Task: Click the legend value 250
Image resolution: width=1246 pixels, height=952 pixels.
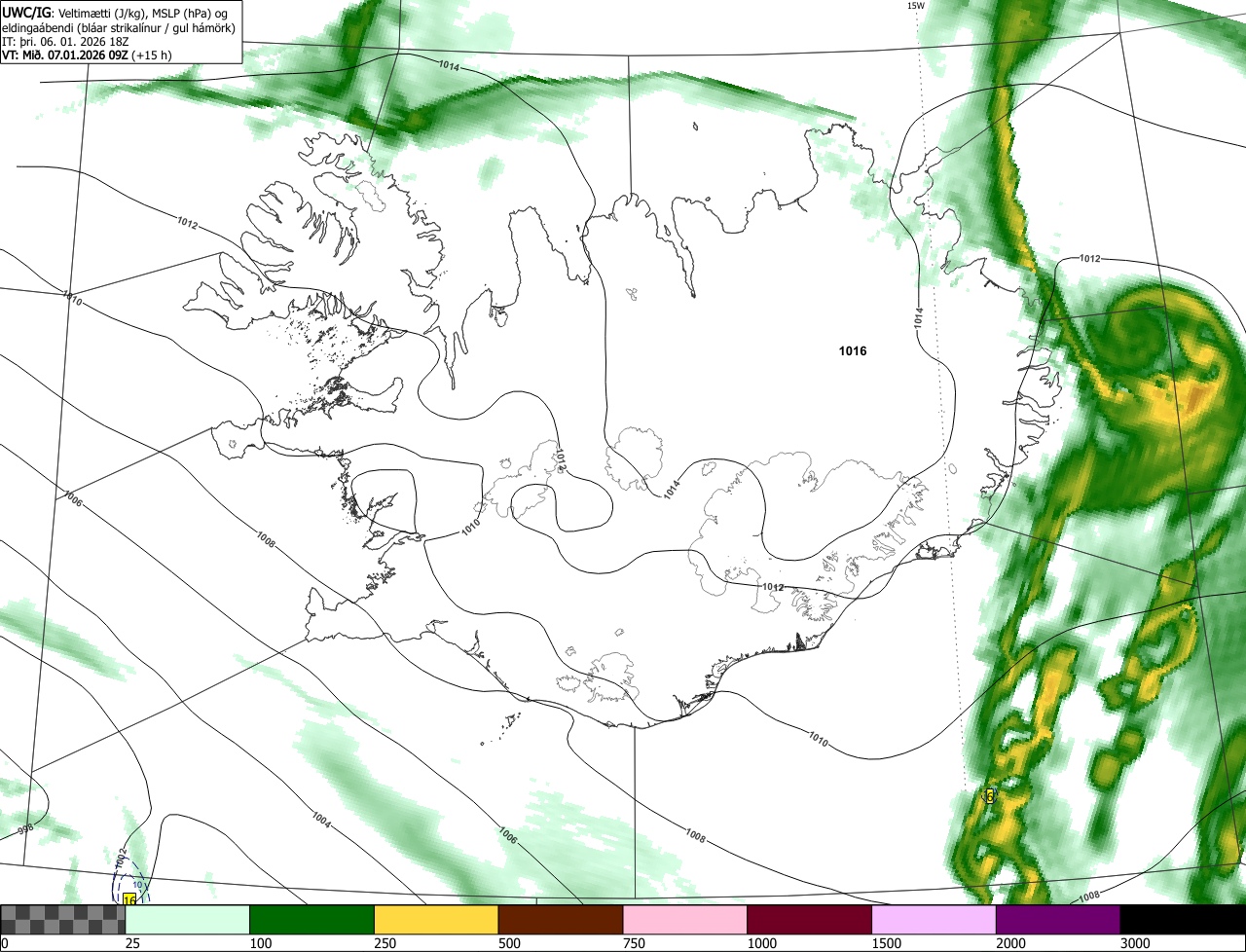Action: 385,943
